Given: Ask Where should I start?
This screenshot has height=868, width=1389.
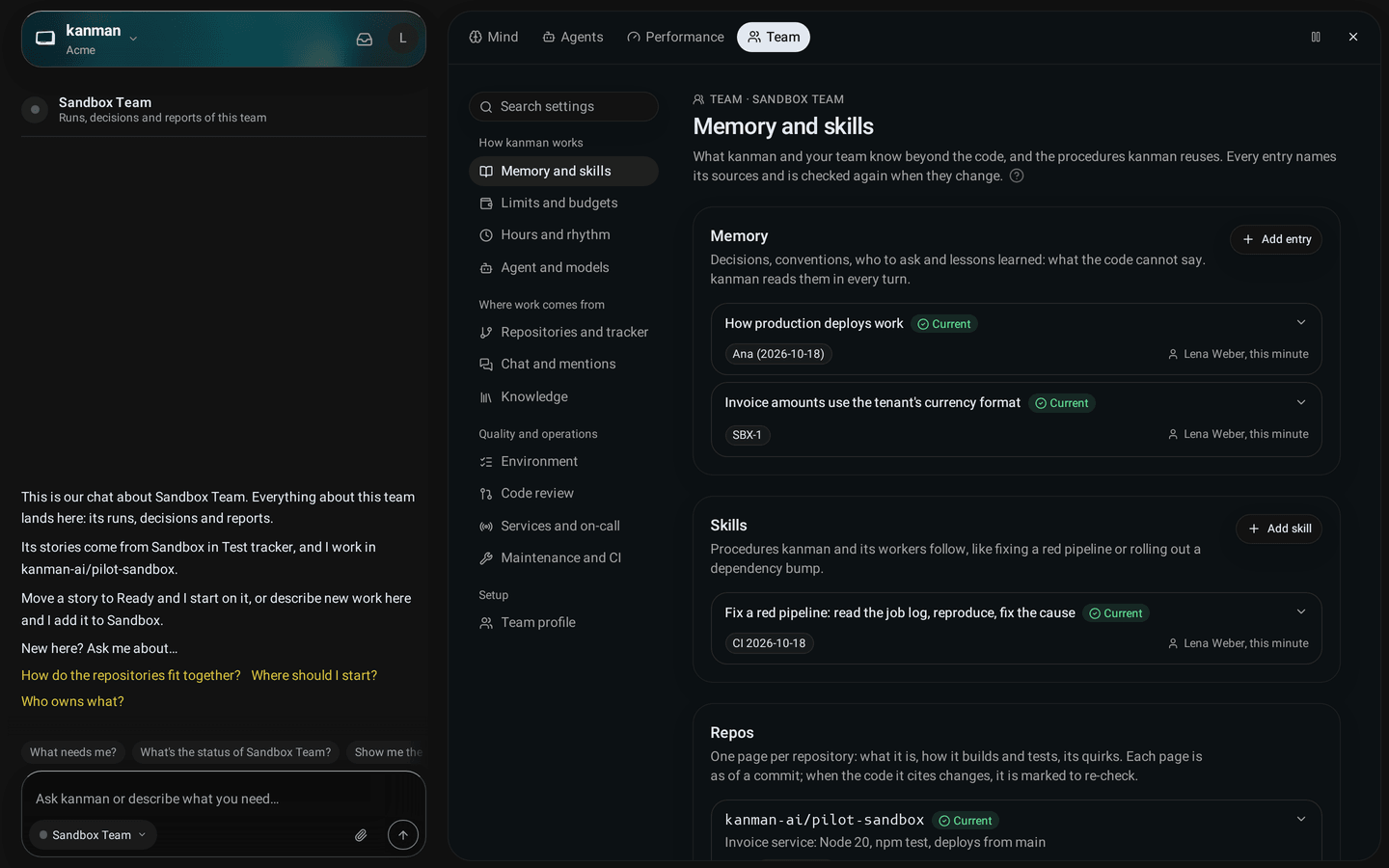Looking at the screenshot, I should [314, 675].
